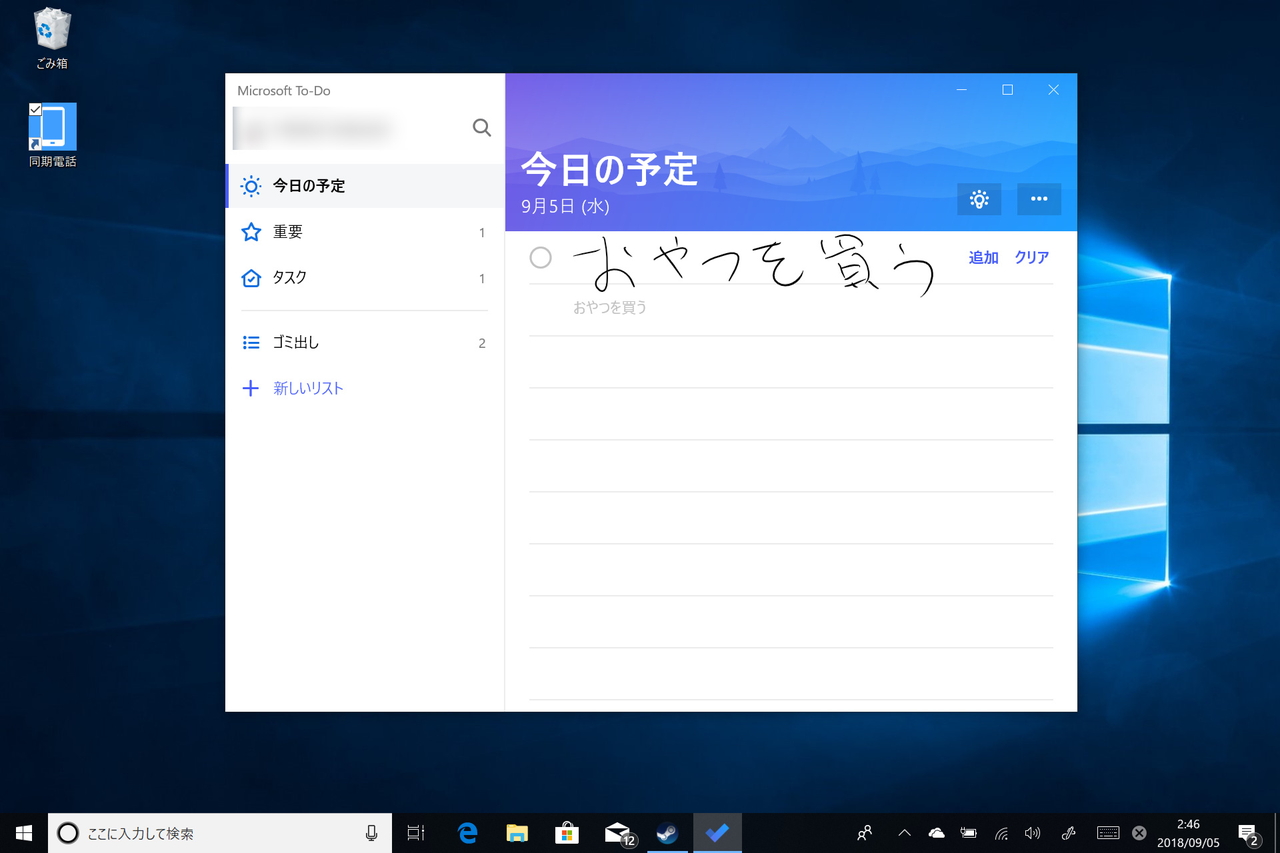Mark the おやつを買う task complete
1280x853 pixels.
pos(541,257)
